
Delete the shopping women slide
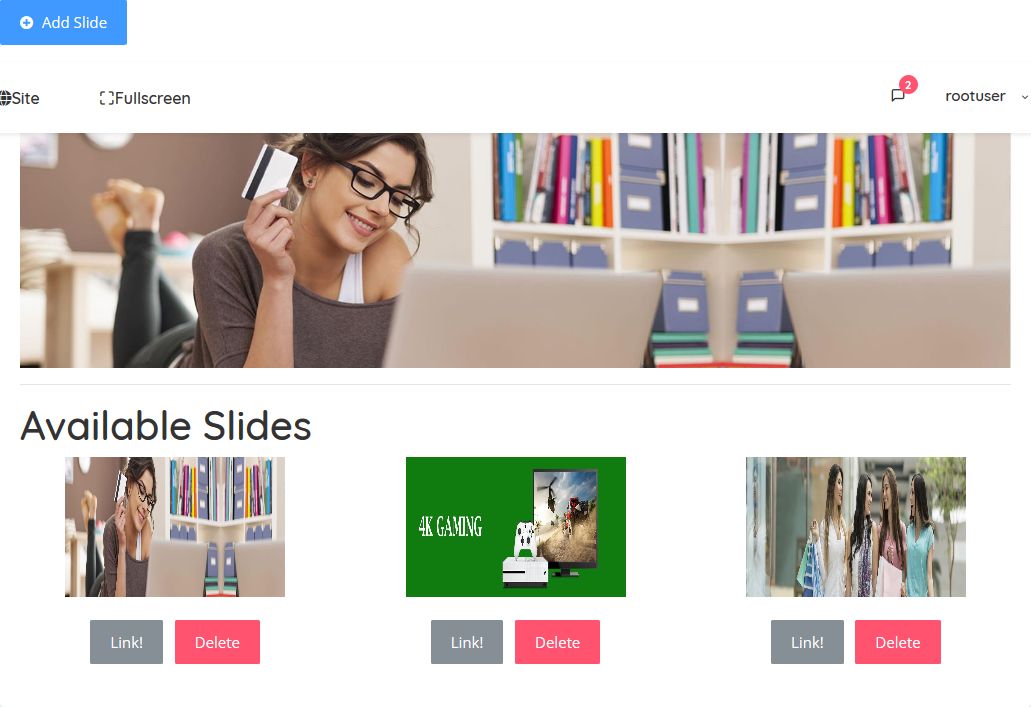(898, 642)
